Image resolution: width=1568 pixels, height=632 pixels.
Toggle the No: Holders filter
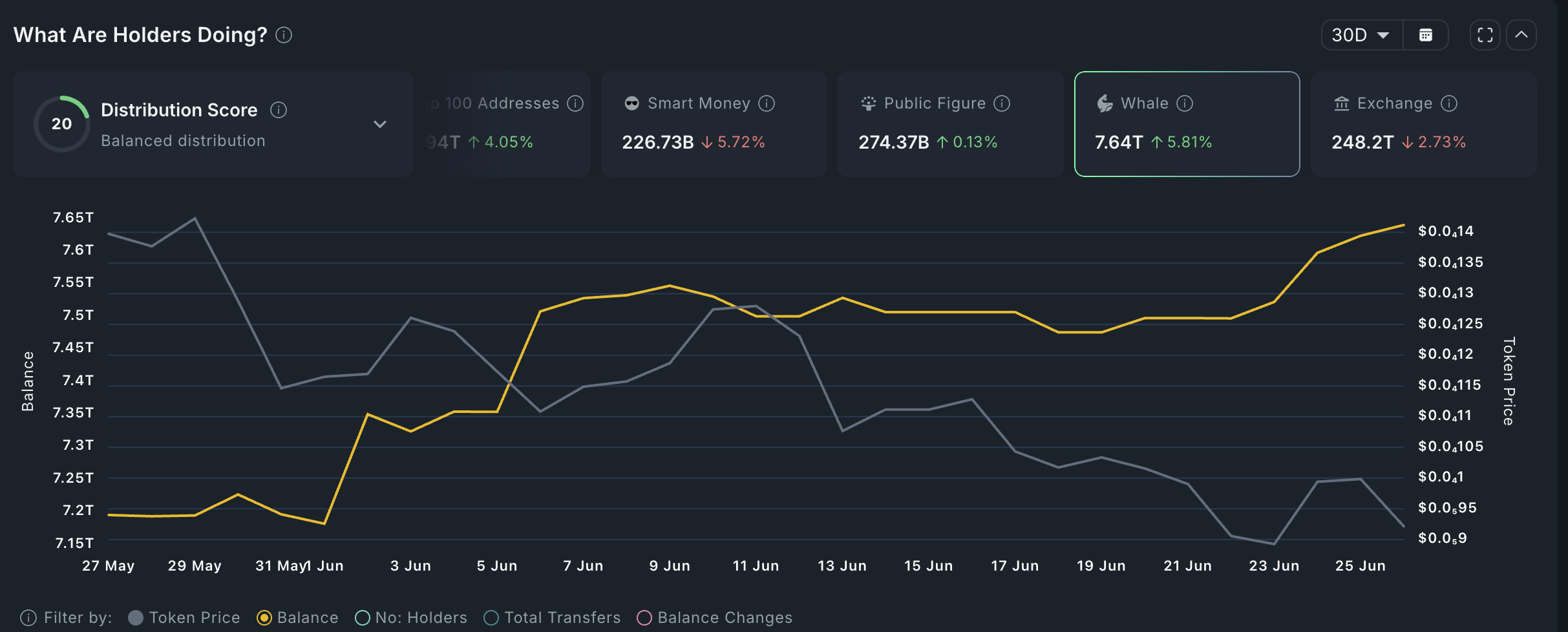363,618
